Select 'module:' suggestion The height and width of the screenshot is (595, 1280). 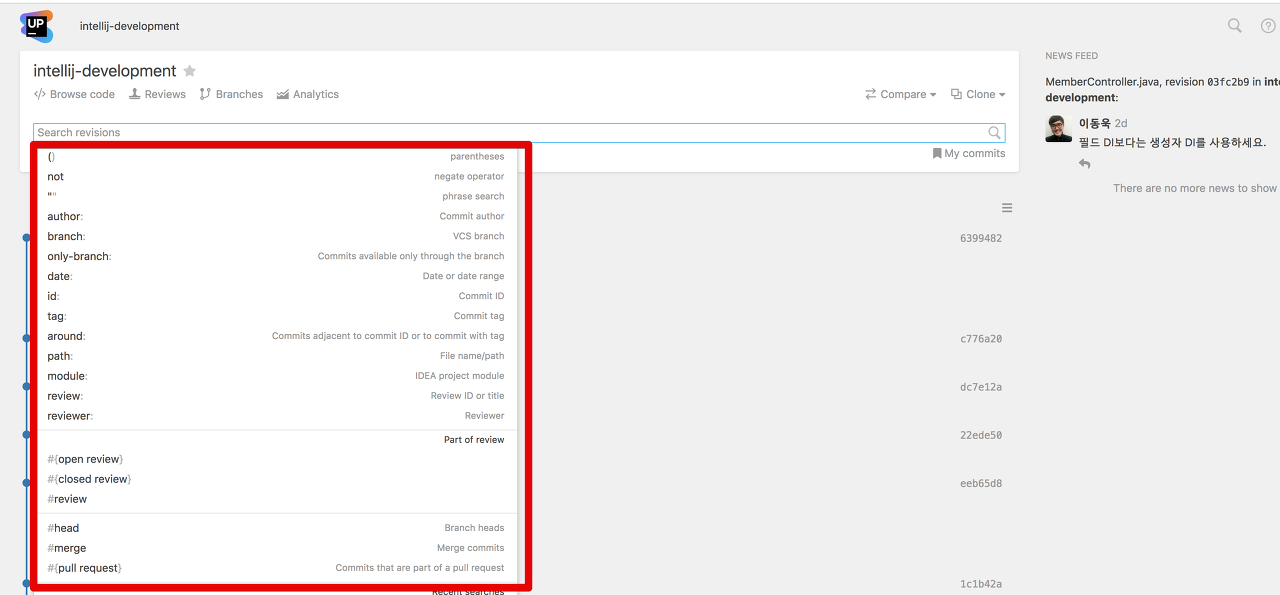pyautogui.click(x=276, y=377)
